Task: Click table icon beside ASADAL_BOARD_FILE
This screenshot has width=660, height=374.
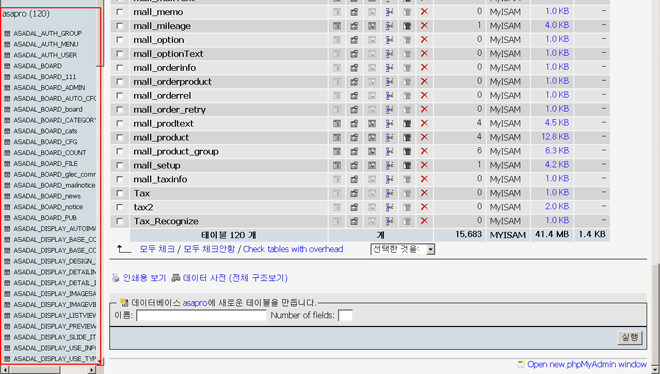Action: click(7, 164)
